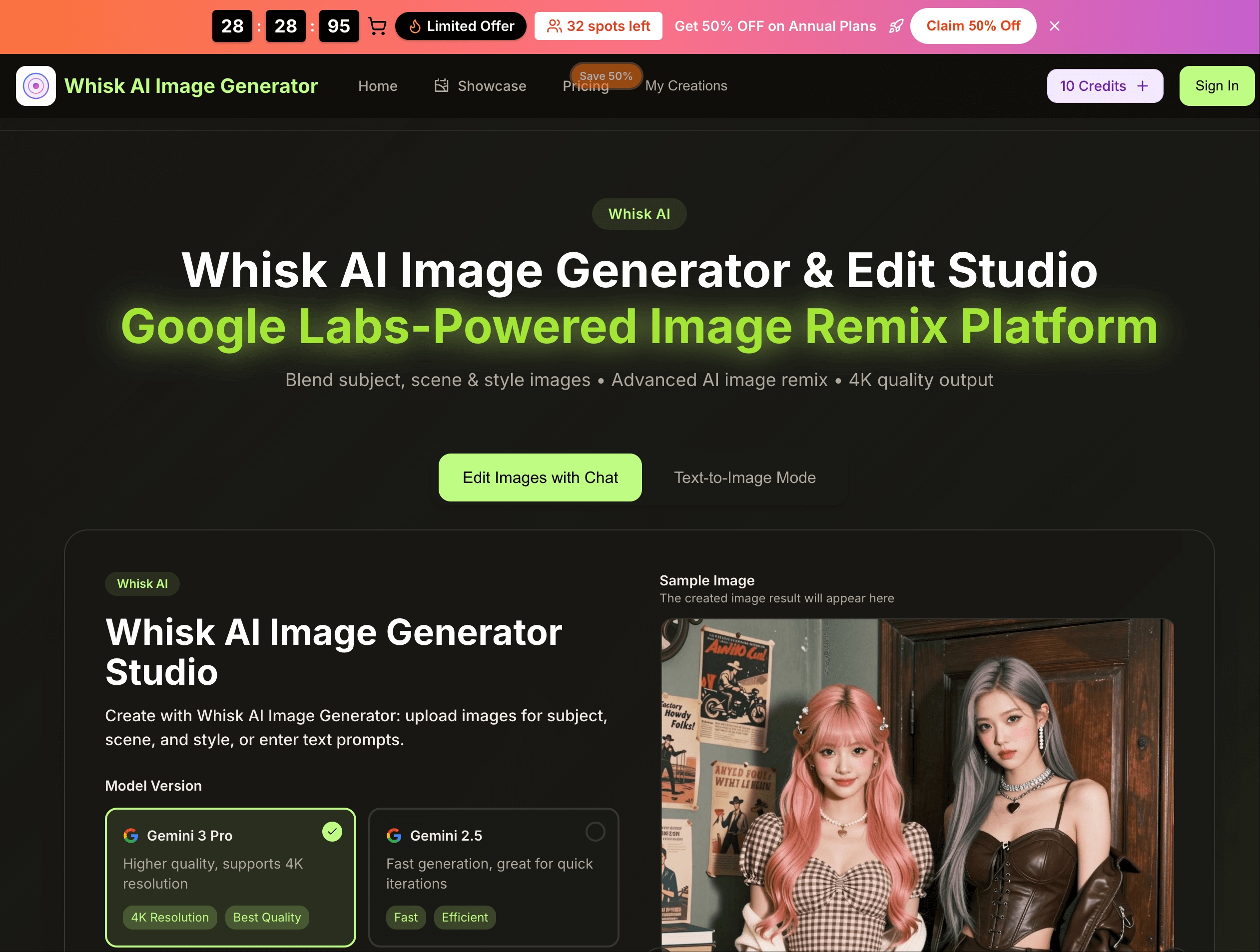Click the rocket icon next to Claim 50% Off
Viewport: 1260px width, 952px height.
896,25
